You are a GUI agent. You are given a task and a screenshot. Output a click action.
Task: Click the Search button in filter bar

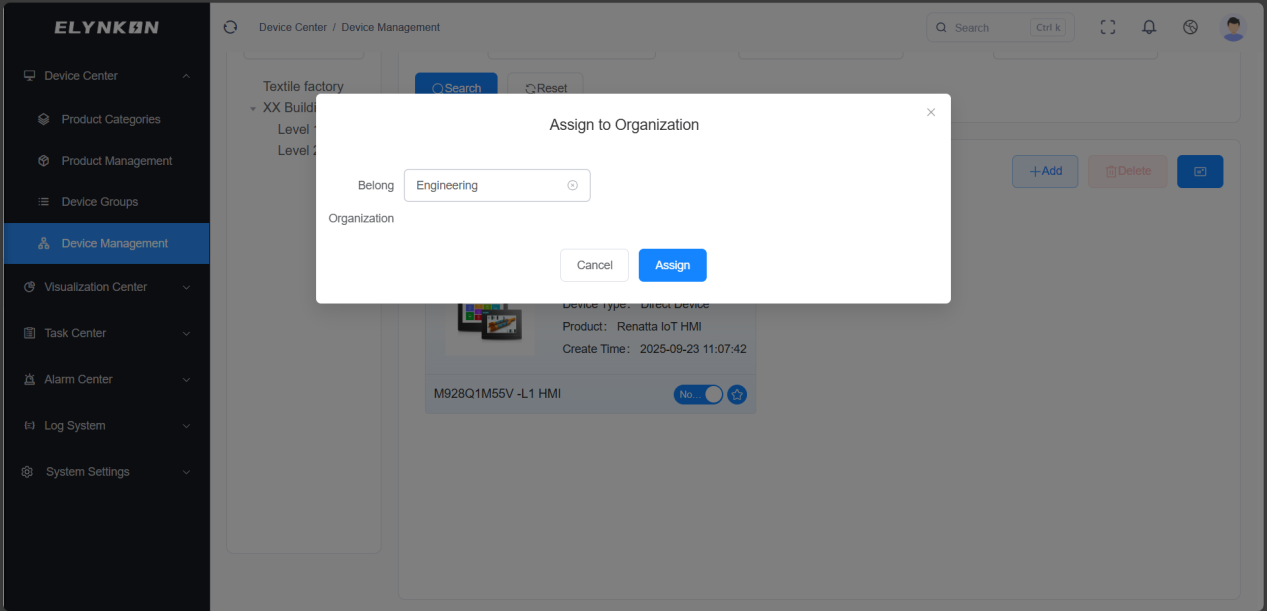(456, 84)
